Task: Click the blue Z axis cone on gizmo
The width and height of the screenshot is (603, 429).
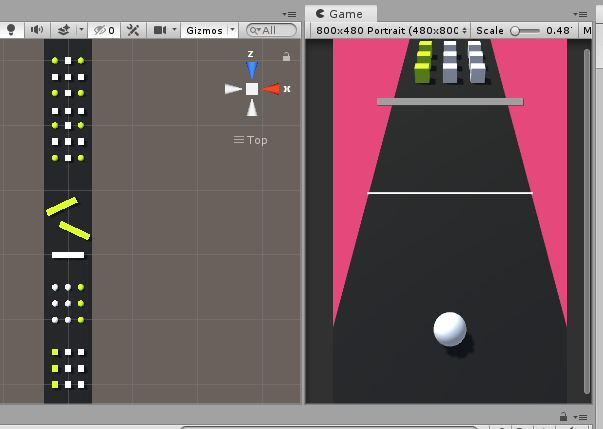Action: tap(252, 70)
